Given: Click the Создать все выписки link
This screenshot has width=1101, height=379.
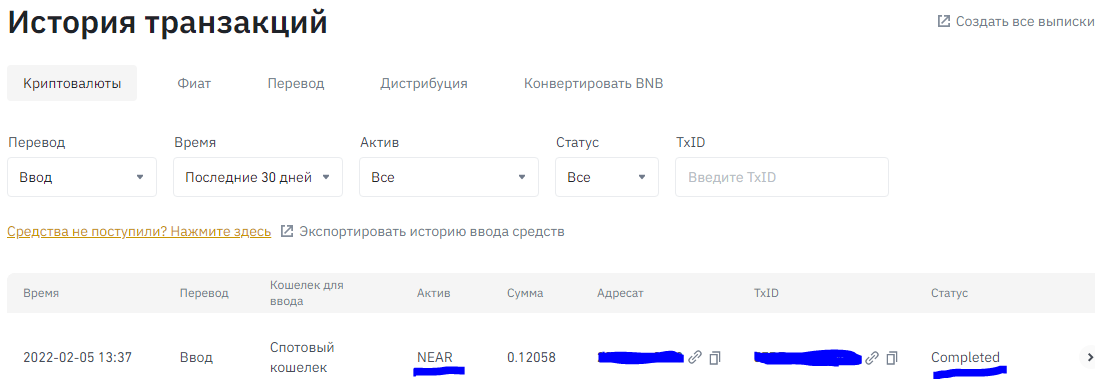Looking at the screenshot, I should (1025, 21).
